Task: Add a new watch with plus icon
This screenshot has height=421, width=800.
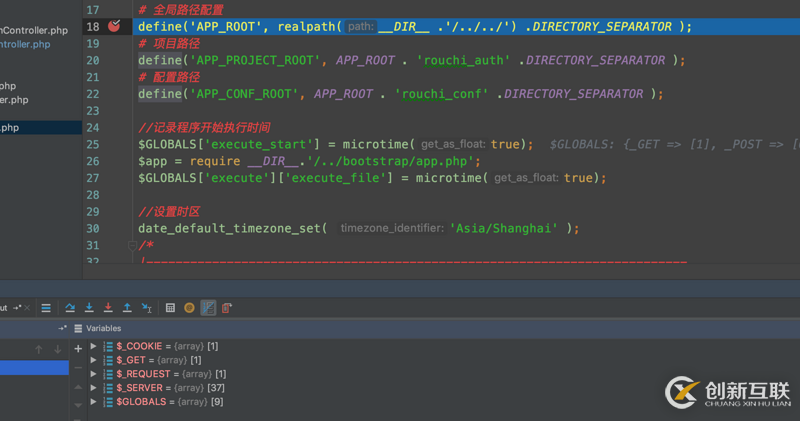Action: [x=78, y=349]
